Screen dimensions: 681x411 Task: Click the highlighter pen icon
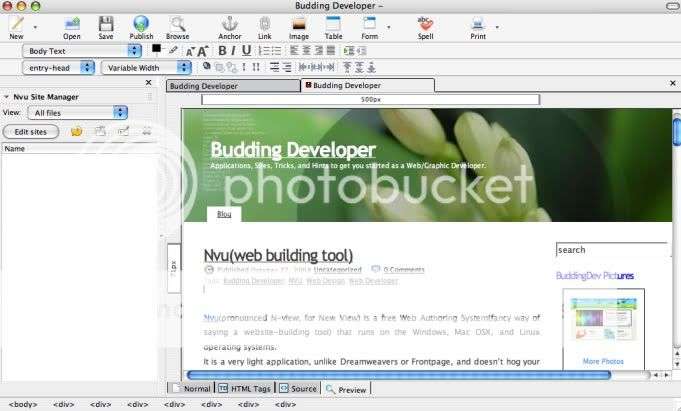click(x=173, y=50)
